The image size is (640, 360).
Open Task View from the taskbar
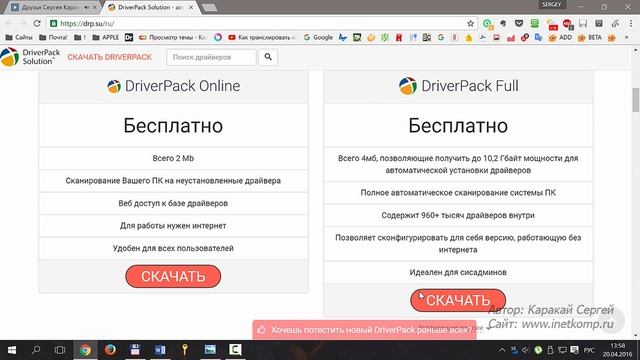click(x=60, y=350)
